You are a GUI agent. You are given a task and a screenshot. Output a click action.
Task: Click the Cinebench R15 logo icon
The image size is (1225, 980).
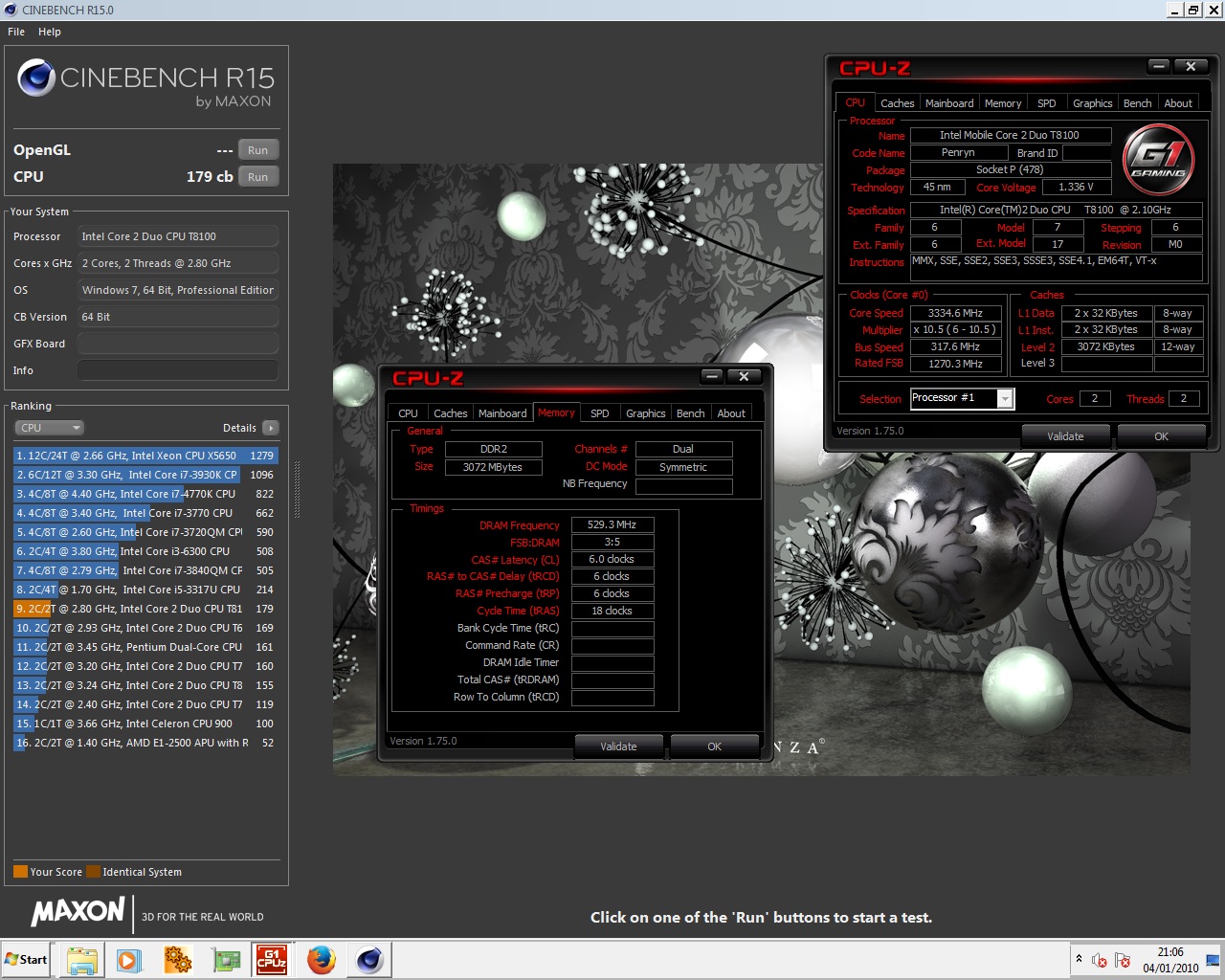tap(36, 78)
